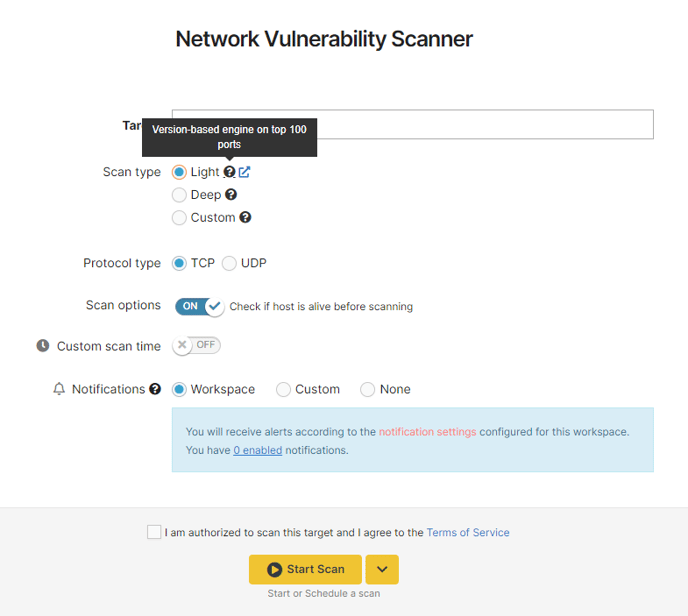The width and height of the screenshot is (688, 616).
Task: Select the Custom notifications option
Action: (283, 389)
